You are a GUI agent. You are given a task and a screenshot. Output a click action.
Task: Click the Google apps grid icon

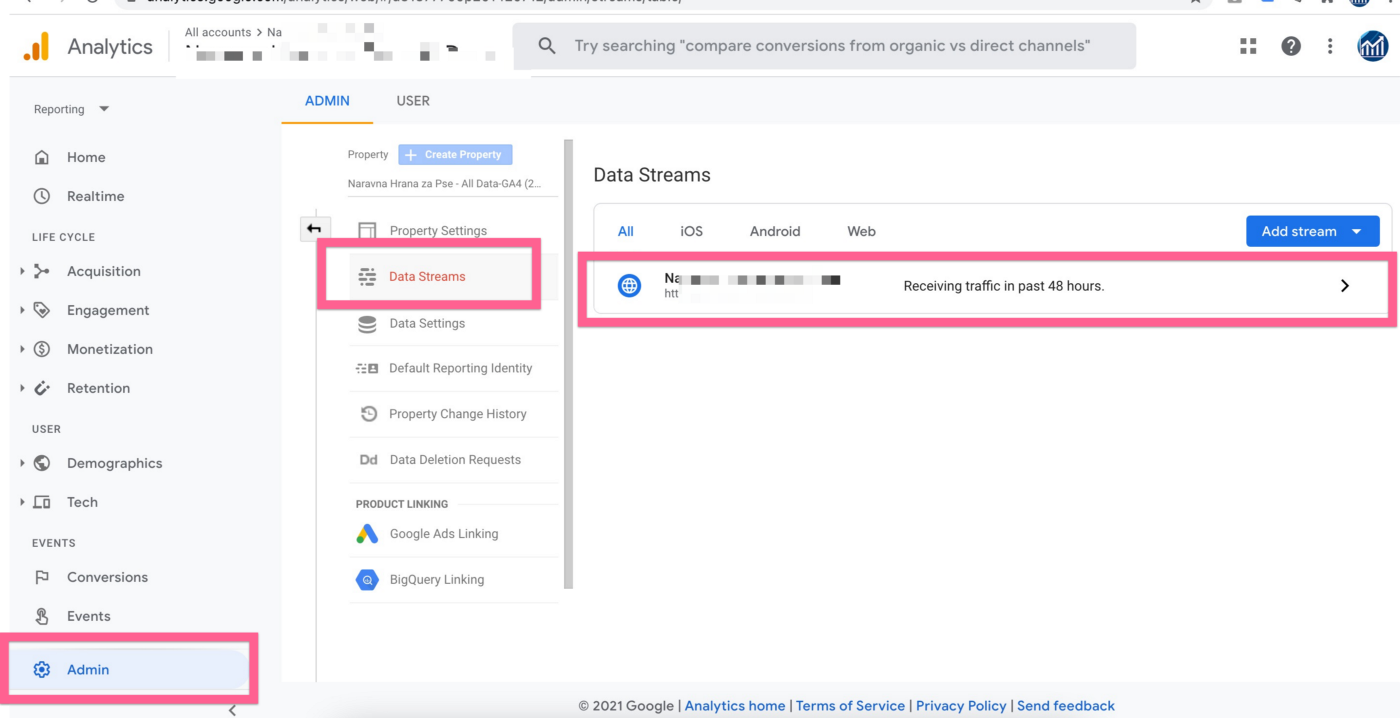pyautogui.click(x=1247, y=45)
